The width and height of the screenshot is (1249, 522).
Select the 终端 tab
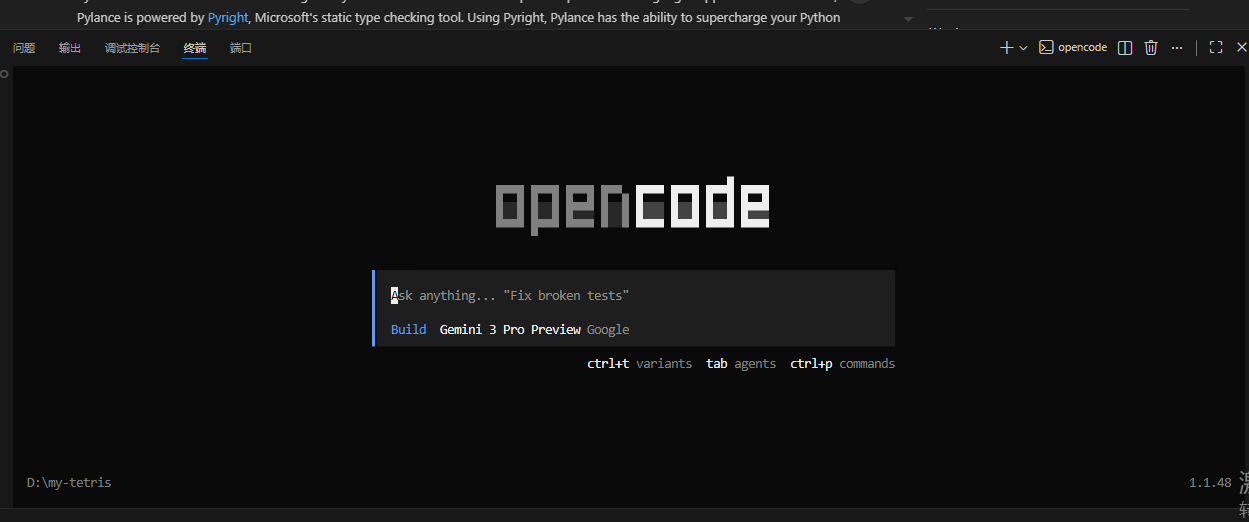pyautogui.click(x=195, y=48)
